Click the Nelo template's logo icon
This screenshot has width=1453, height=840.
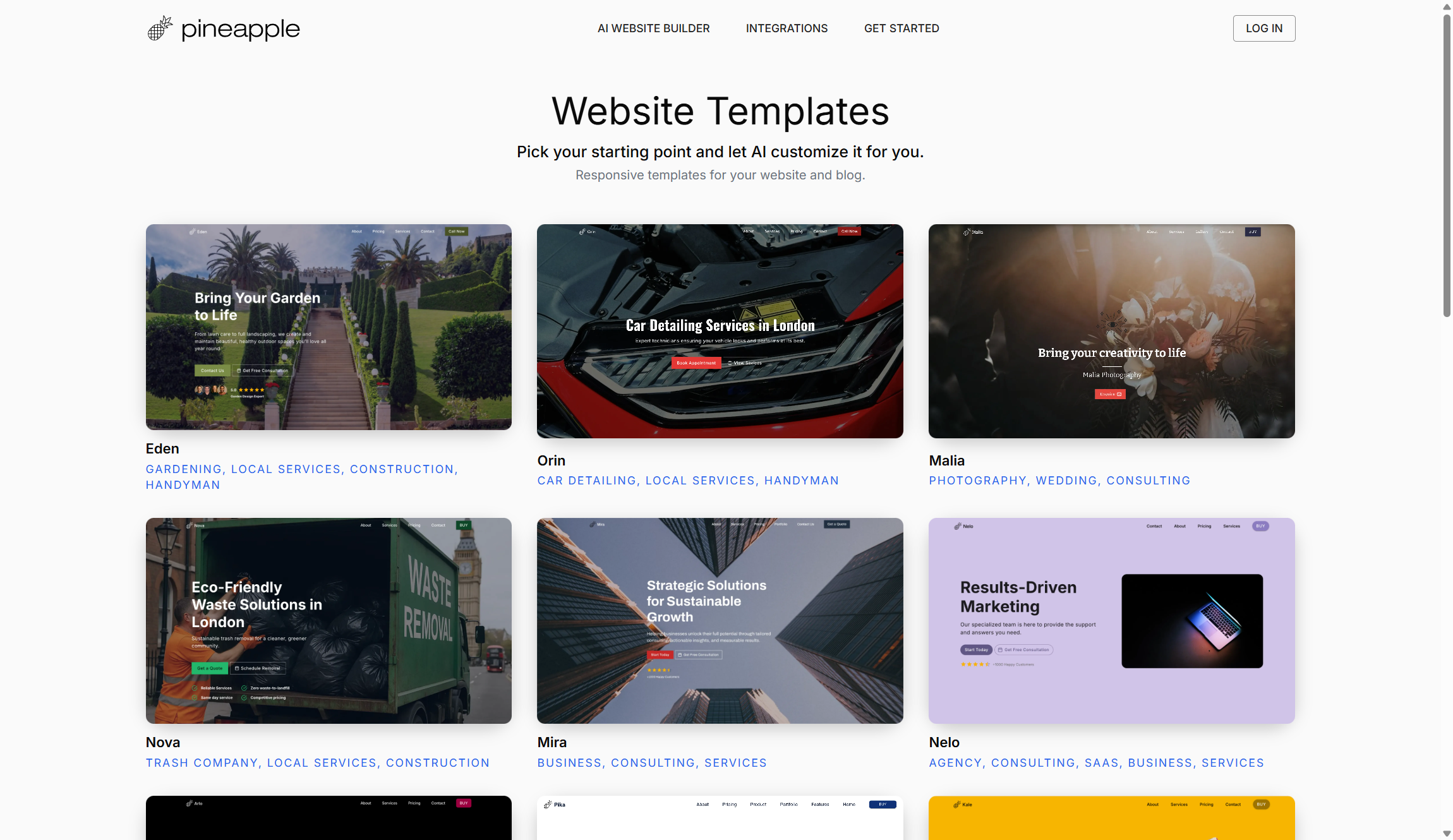(958, 525)
